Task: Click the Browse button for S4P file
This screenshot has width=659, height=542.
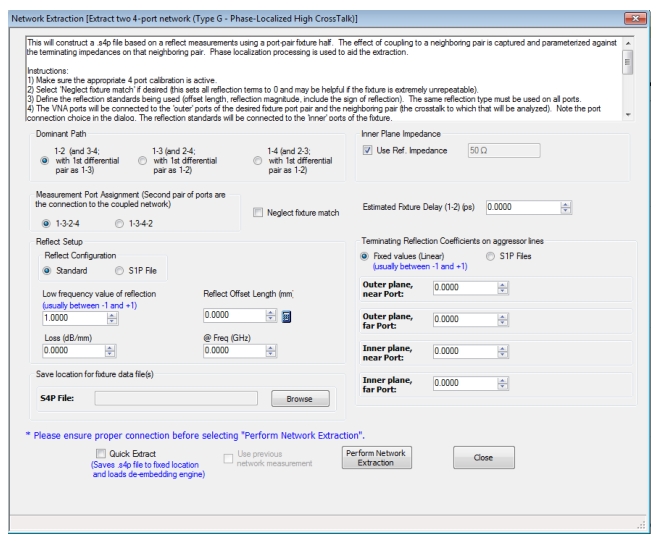Action: coord(300,398)
